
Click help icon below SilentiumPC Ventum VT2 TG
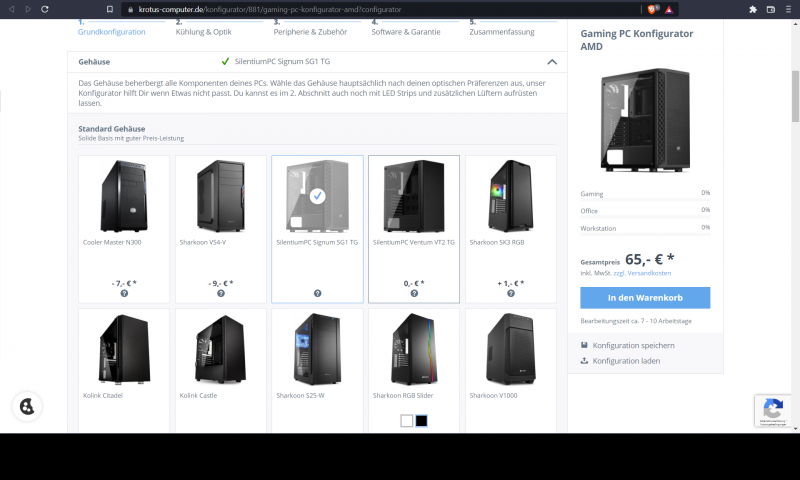(x=414, y=293)
